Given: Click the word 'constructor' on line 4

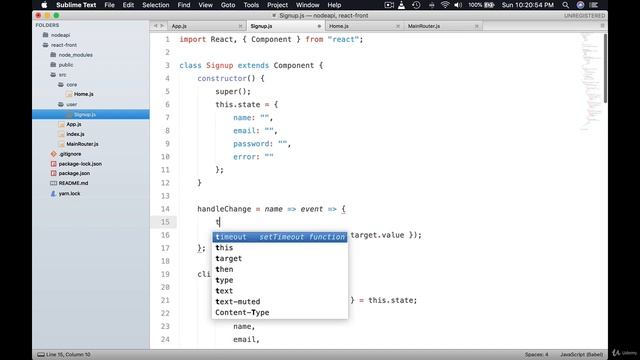Looking at the screenshot, I should click(222, 78).
